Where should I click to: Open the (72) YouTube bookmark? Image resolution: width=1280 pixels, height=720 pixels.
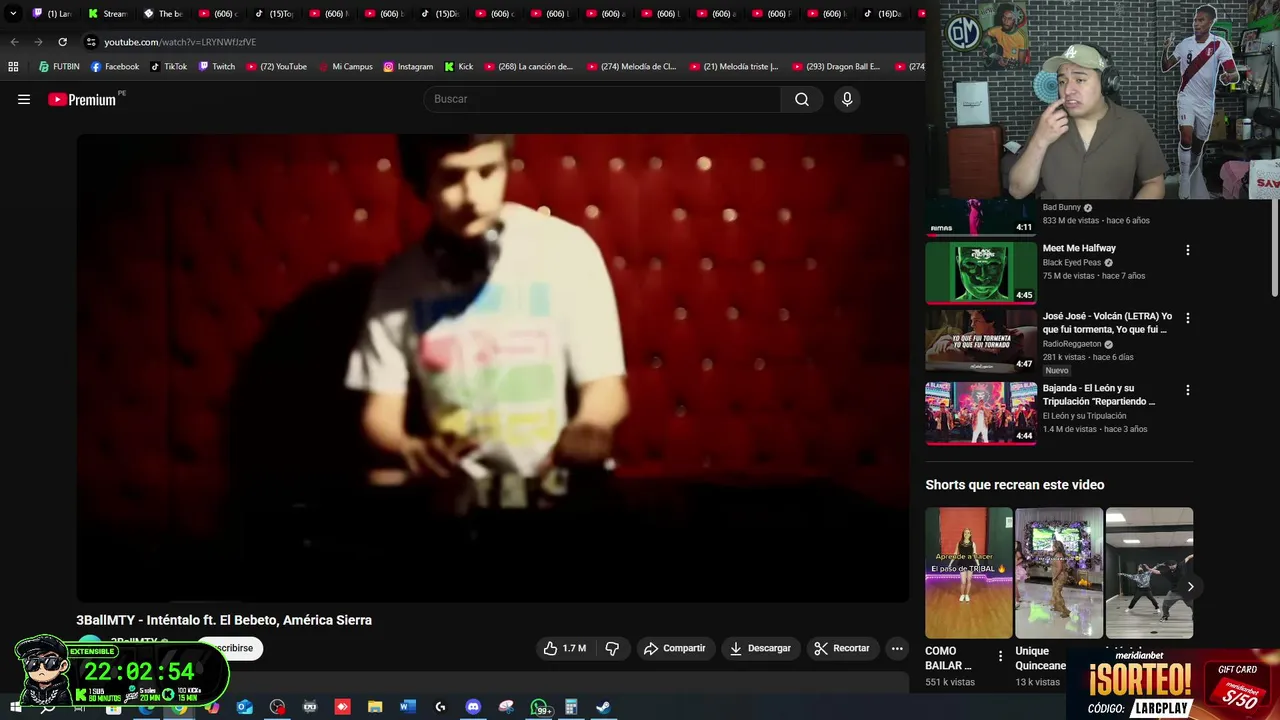(276, 67)
